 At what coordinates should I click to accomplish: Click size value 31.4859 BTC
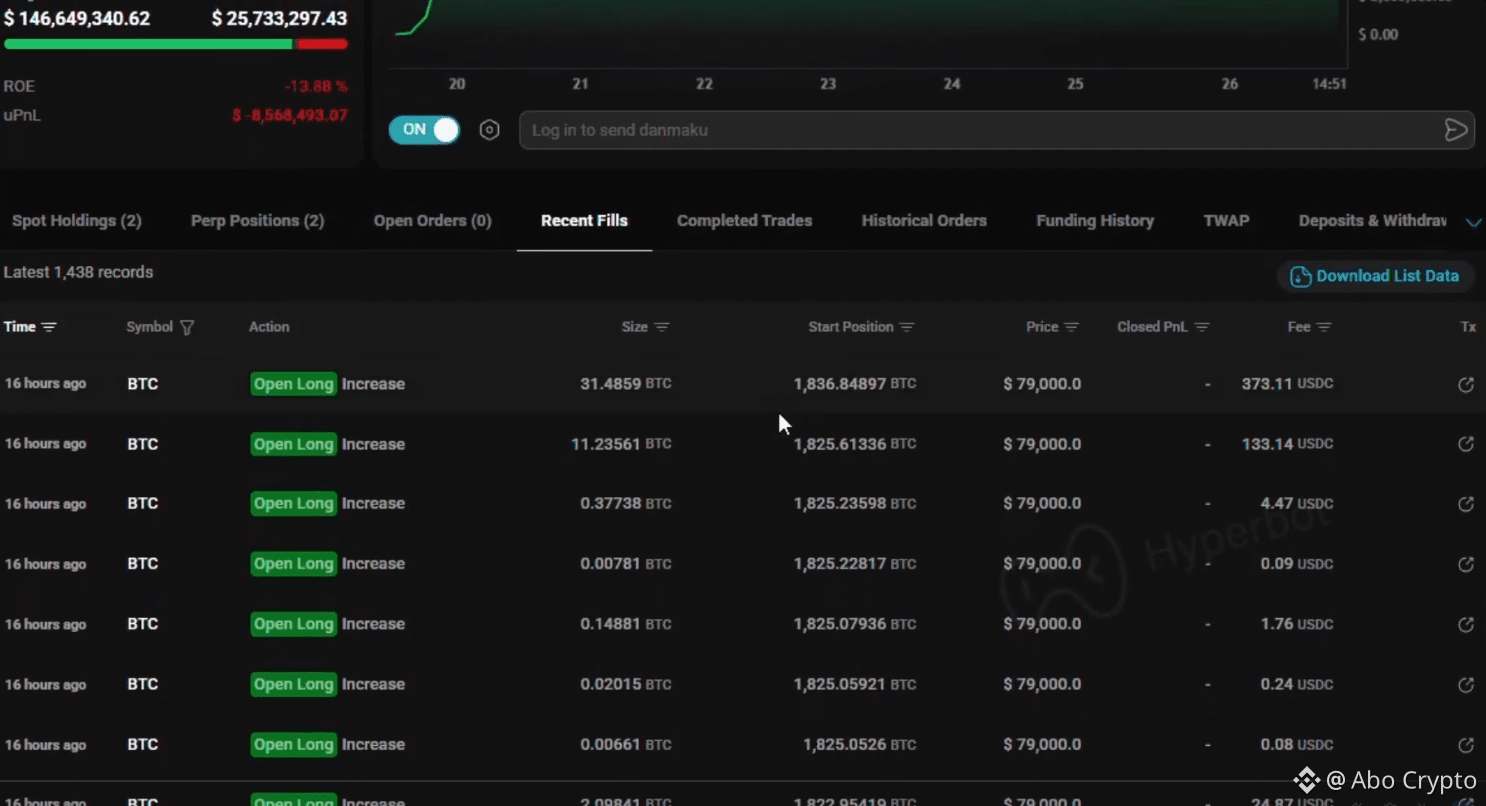click(626, 384)
